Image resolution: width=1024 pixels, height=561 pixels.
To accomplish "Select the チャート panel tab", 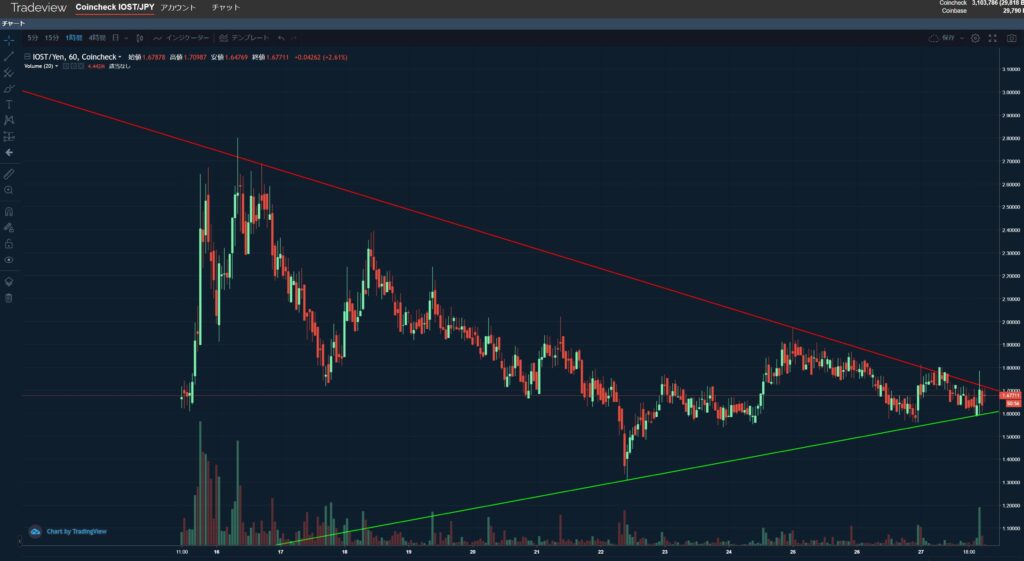I will click(13, 24).
